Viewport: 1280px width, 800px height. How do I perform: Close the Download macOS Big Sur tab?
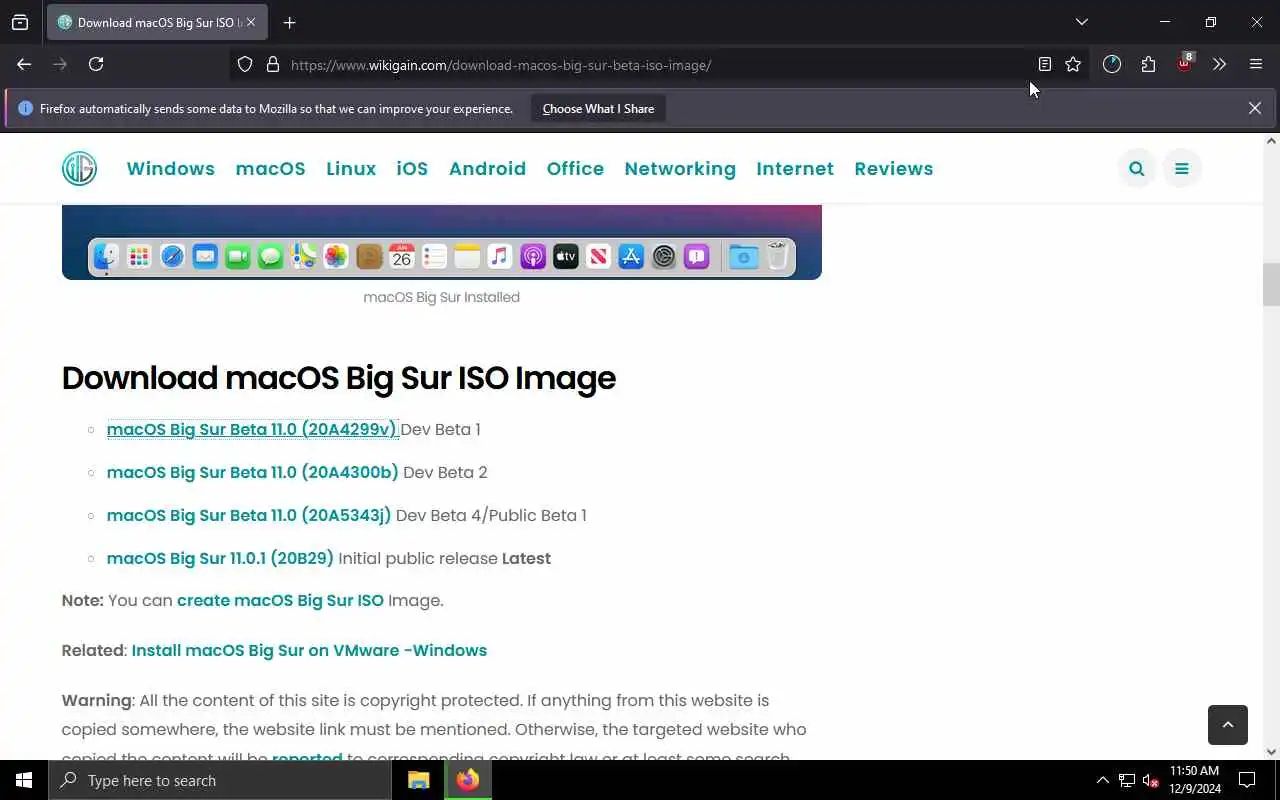pyautogui.click(x=250, y=22)
